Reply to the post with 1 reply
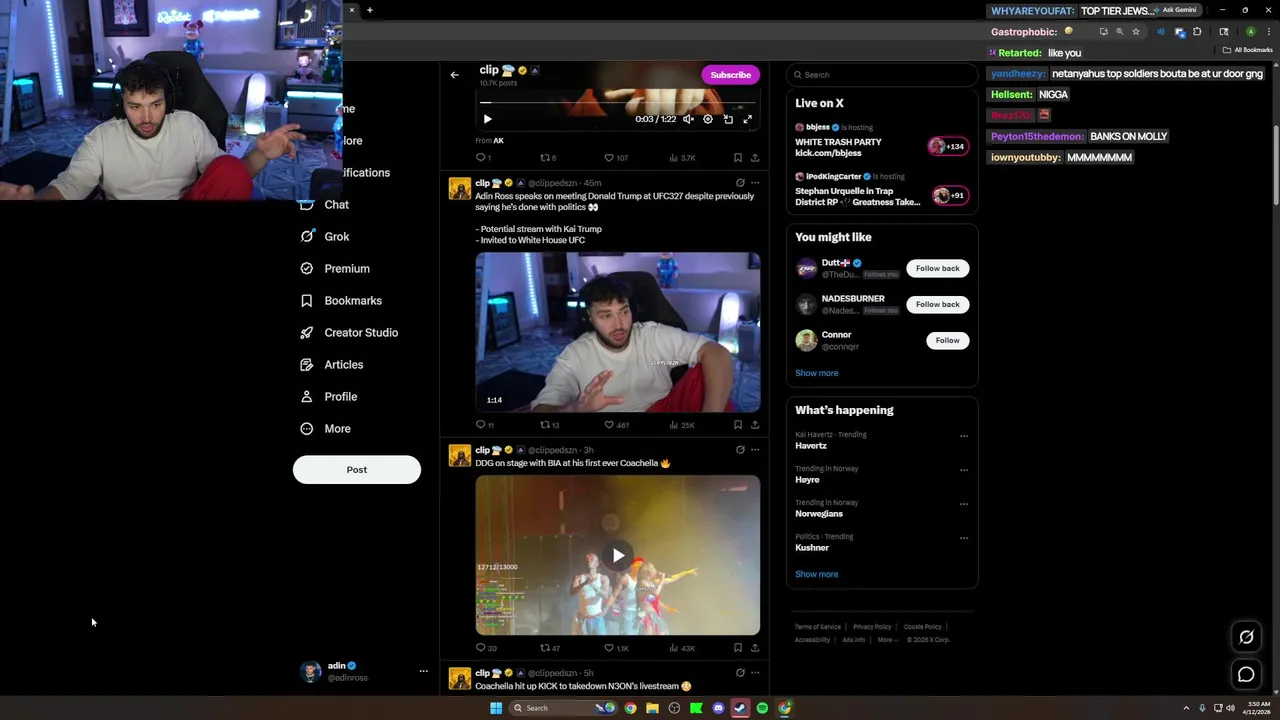The width and height of the screenshot is (1280, 720). (483, 158)
